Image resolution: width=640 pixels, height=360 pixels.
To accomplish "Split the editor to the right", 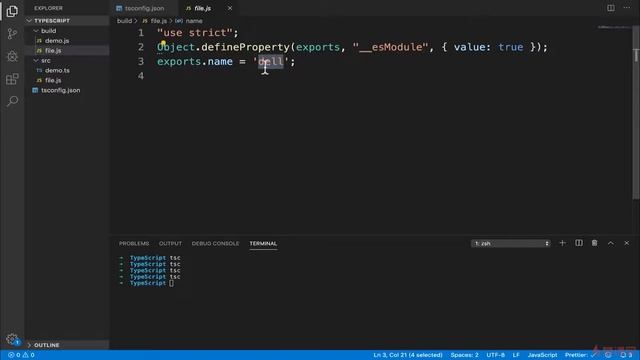I will click(611, 8).
